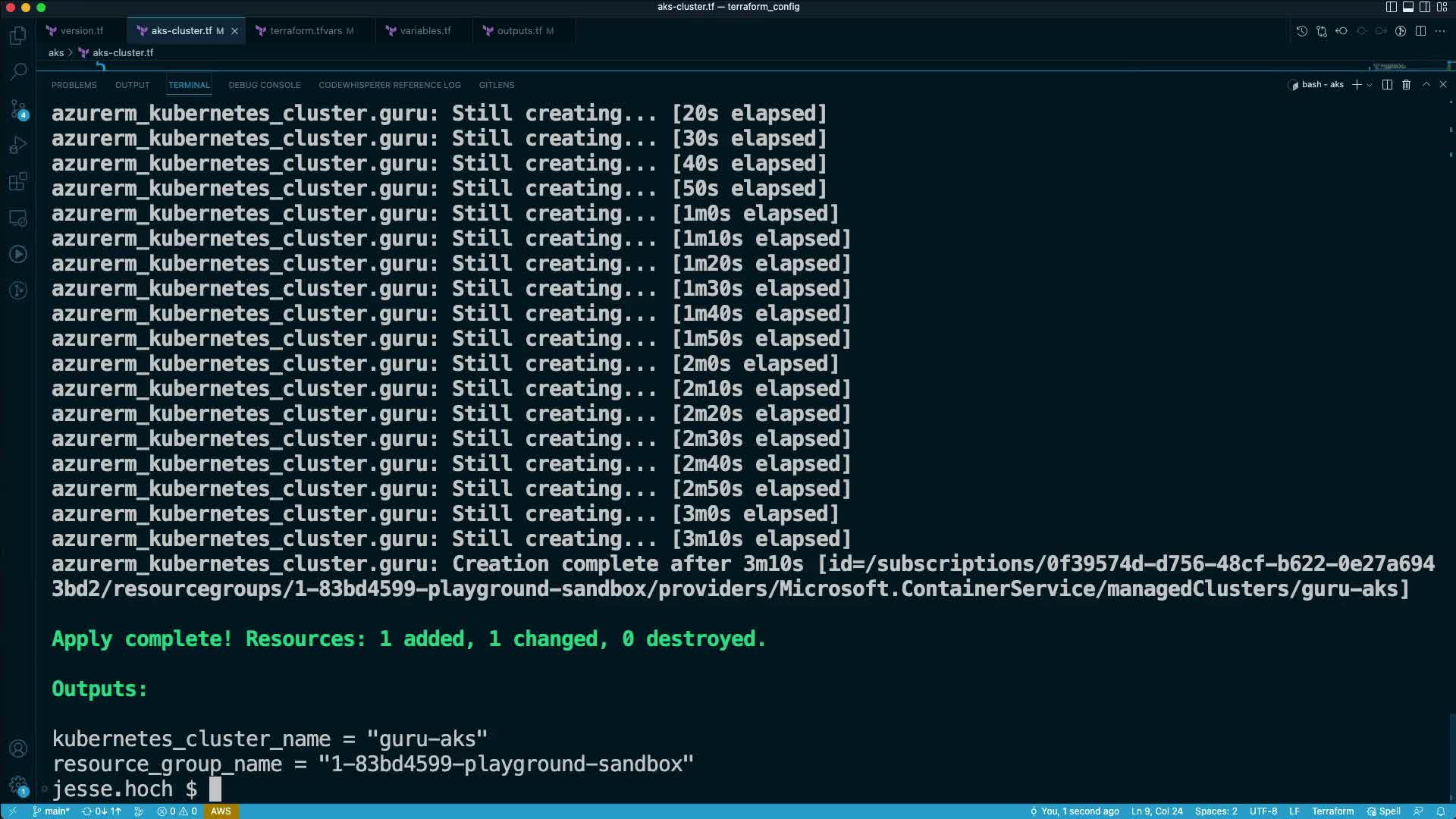Toggle the secondary sidebar layout button
This screenshot has width=1456, height=819.
(1425, 7)
